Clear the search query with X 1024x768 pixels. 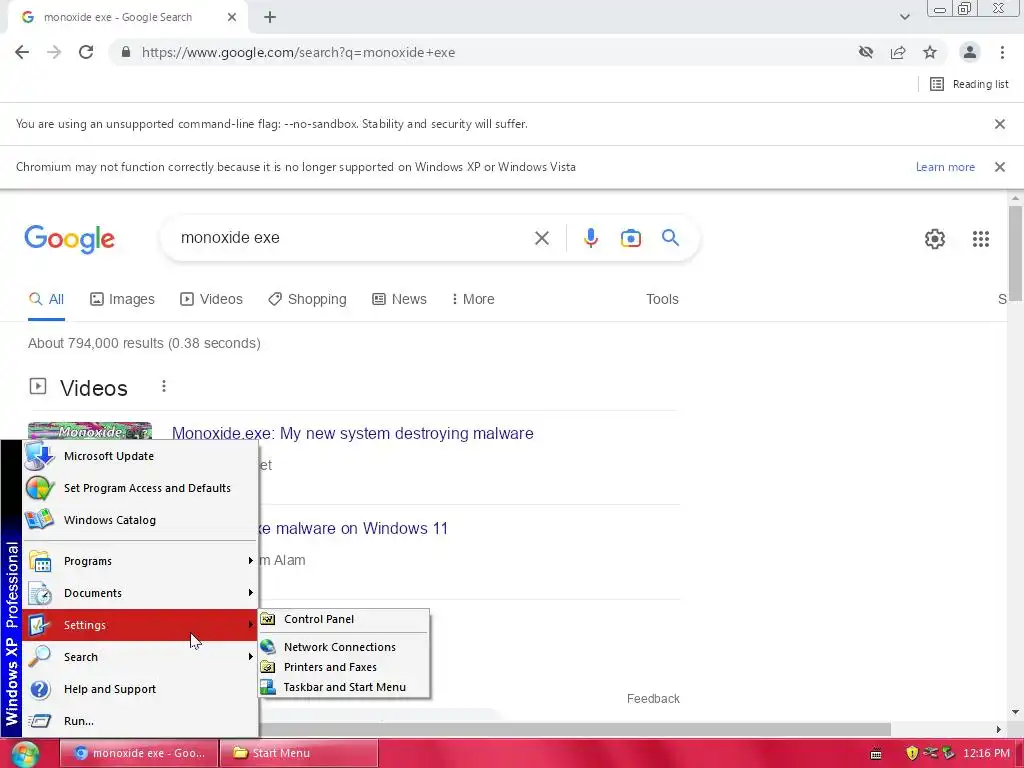[541, 238]
